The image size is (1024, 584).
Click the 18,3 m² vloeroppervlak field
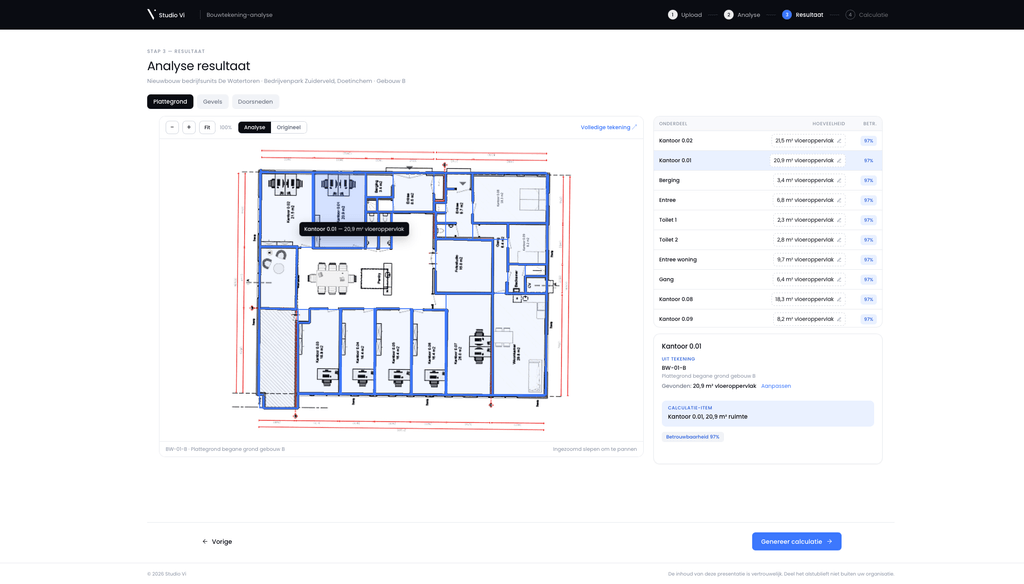point(808,299)
